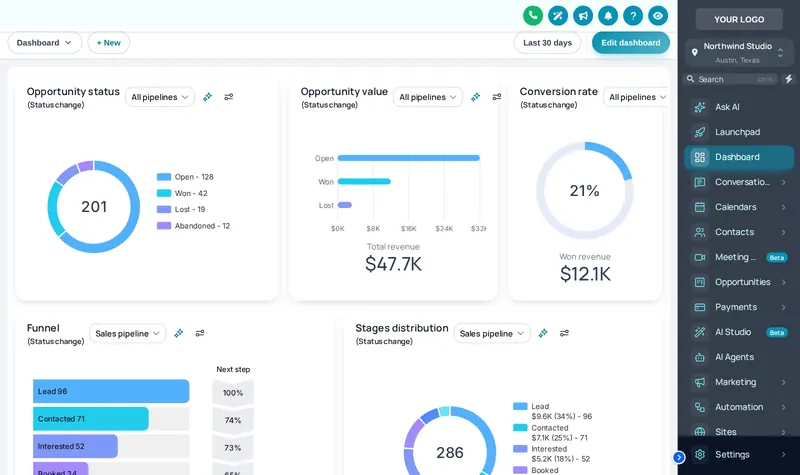The width and height of the screenshot is (800, 475).
Task: Click the $47.7K total revenue value
Action: point(393,264)
